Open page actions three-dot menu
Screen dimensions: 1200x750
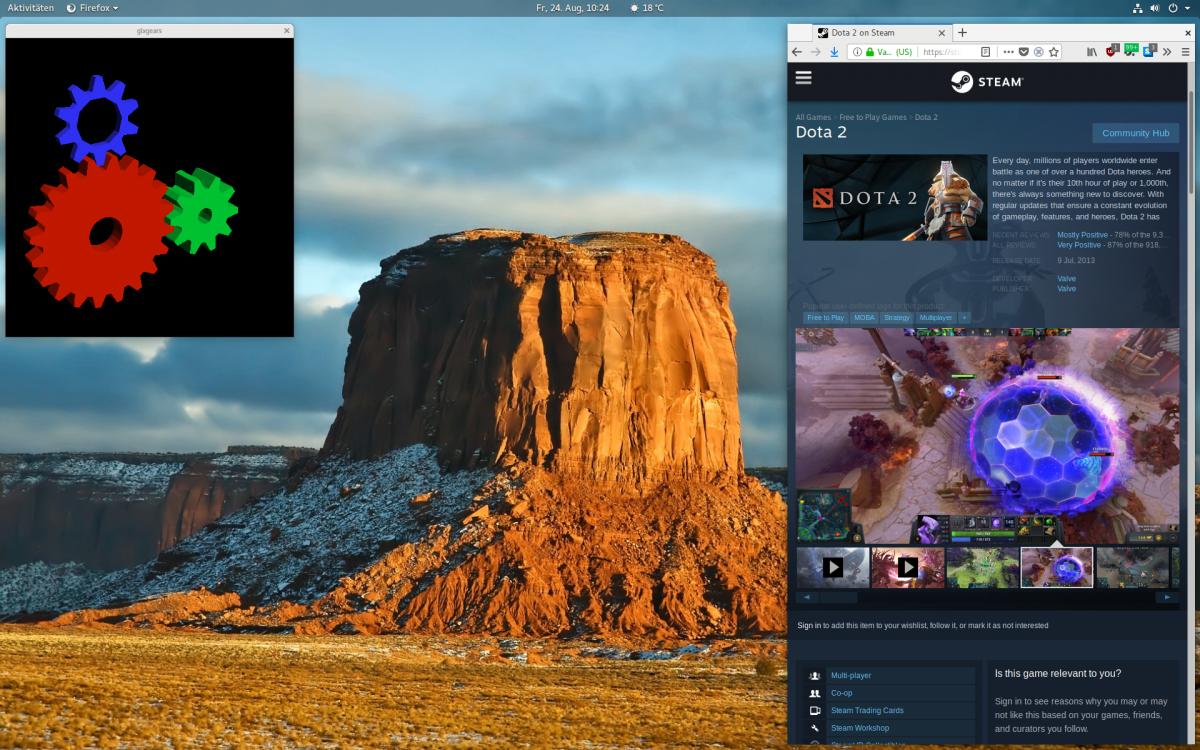coord(1008,52)
